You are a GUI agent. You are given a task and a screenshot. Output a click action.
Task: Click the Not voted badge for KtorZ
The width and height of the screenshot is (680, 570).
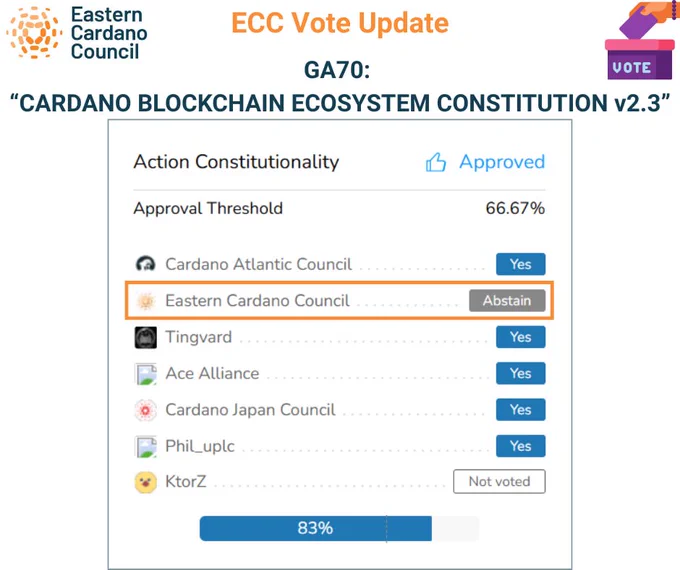click(499, 481)
